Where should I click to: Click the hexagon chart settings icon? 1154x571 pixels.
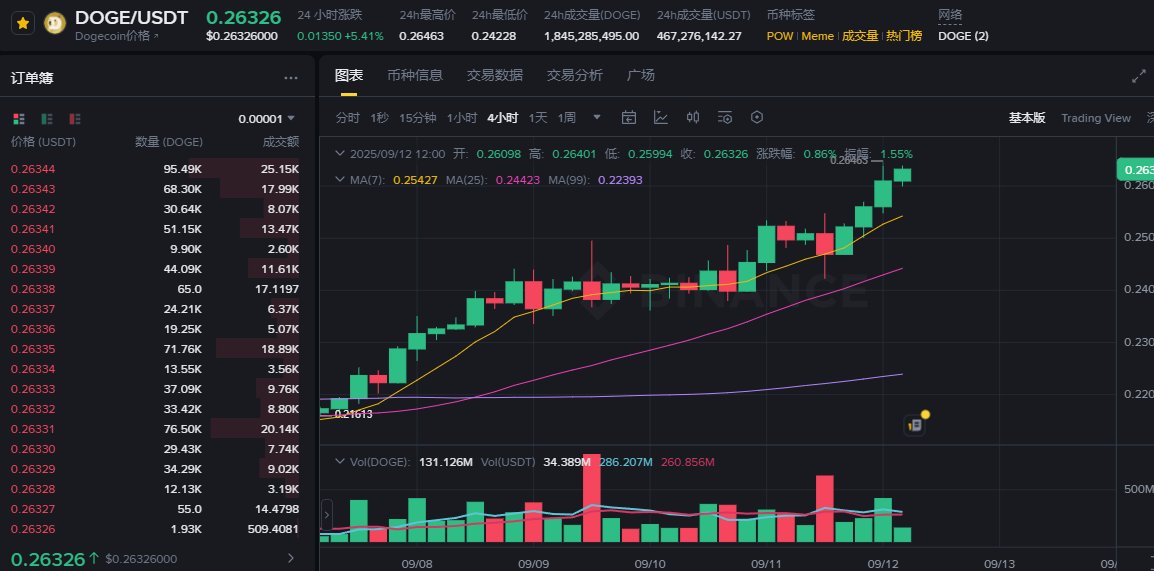tap(757, 118)
